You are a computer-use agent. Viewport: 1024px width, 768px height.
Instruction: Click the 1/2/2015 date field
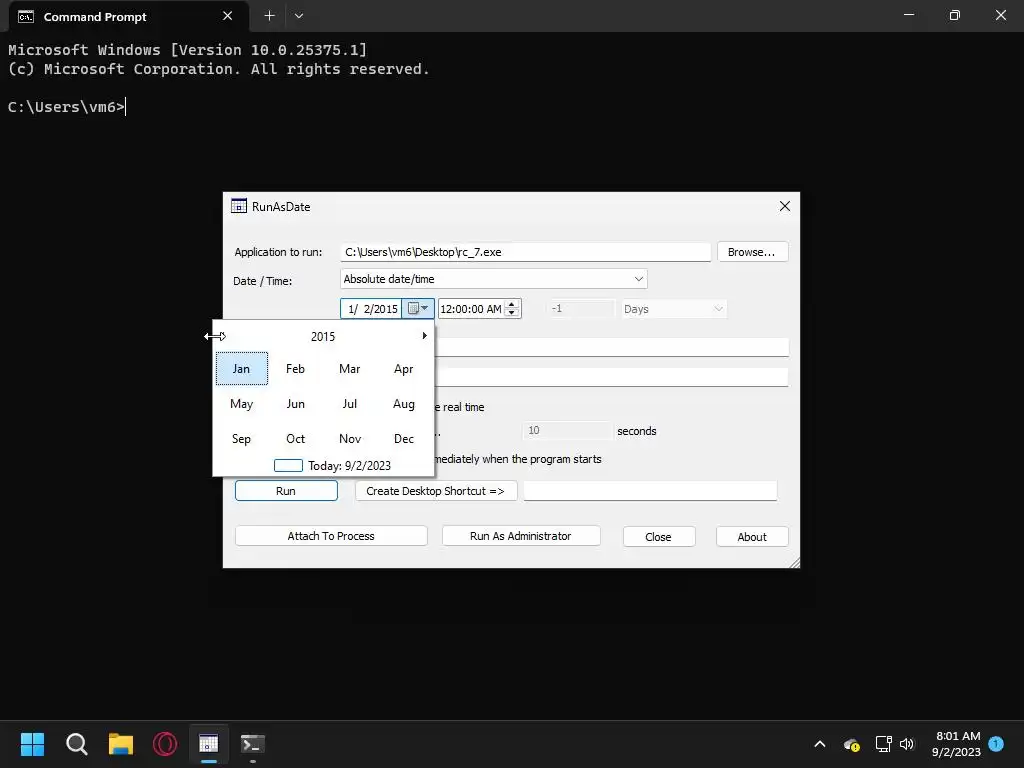[372, 309]
